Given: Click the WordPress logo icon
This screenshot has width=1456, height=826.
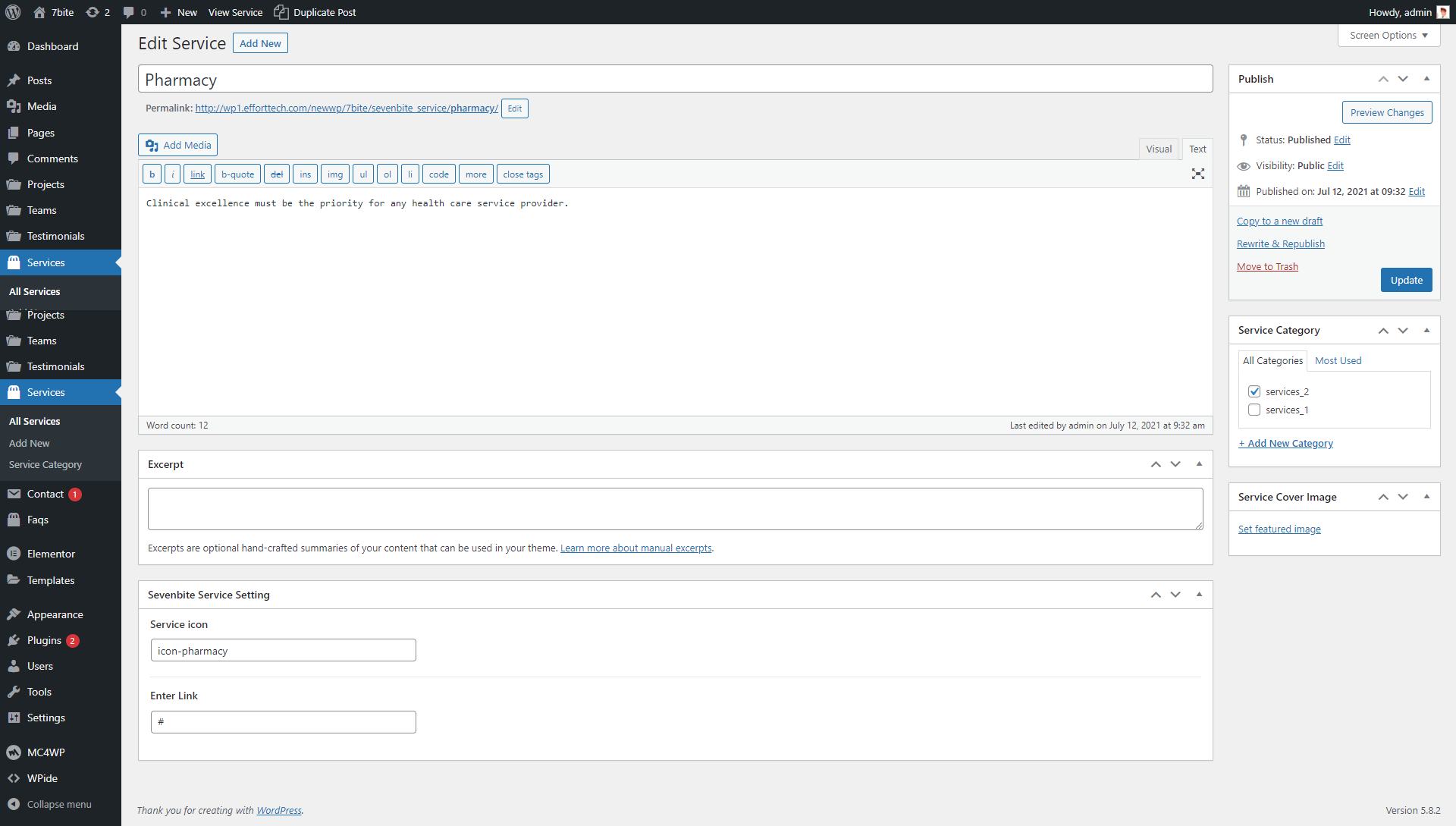Looking at the screenshot, I should [13, 12].
